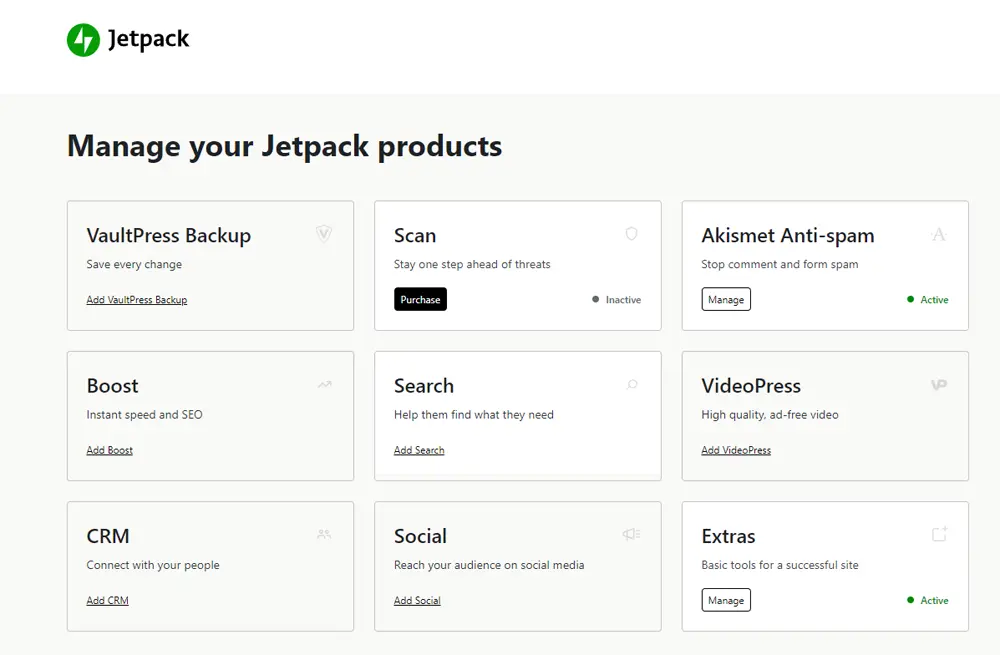The width and height of the screenshot is (1000, 655).
Task: Click the Inactive status label on Scan
Action: pos(623,300)
